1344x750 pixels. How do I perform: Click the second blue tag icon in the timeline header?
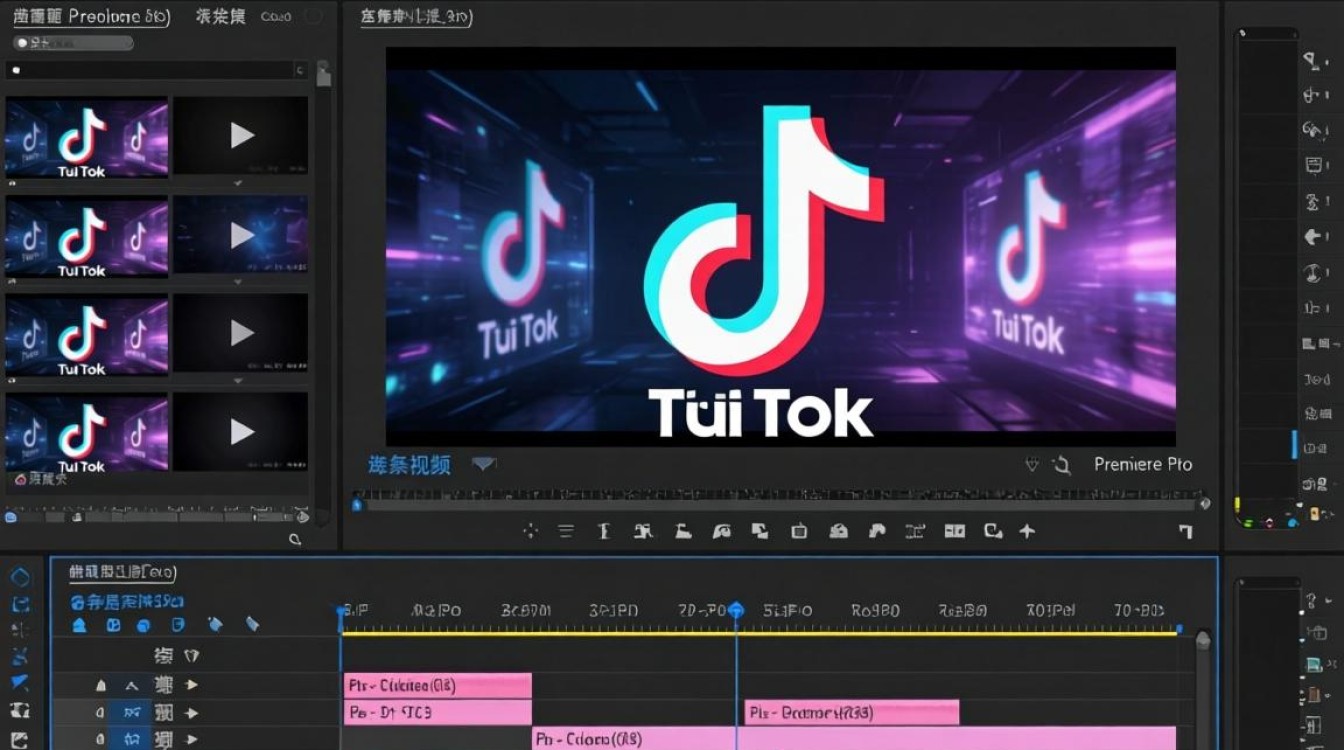pos(252,624)
